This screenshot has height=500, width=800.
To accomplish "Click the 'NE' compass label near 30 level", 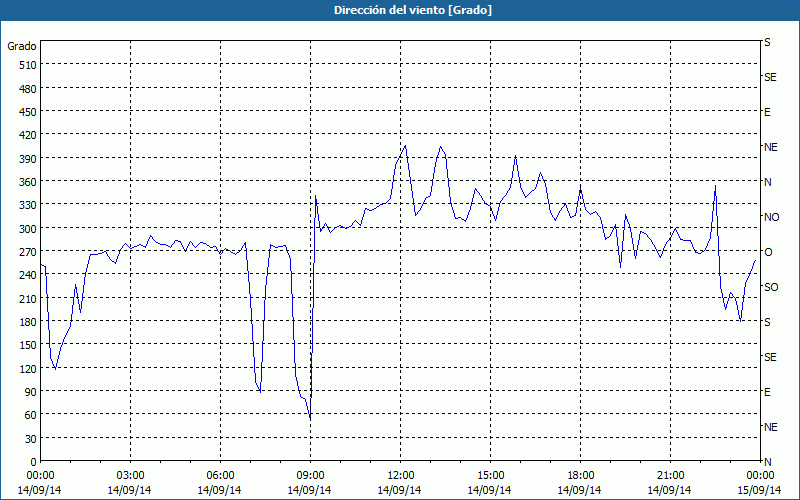I will point(770,427).
